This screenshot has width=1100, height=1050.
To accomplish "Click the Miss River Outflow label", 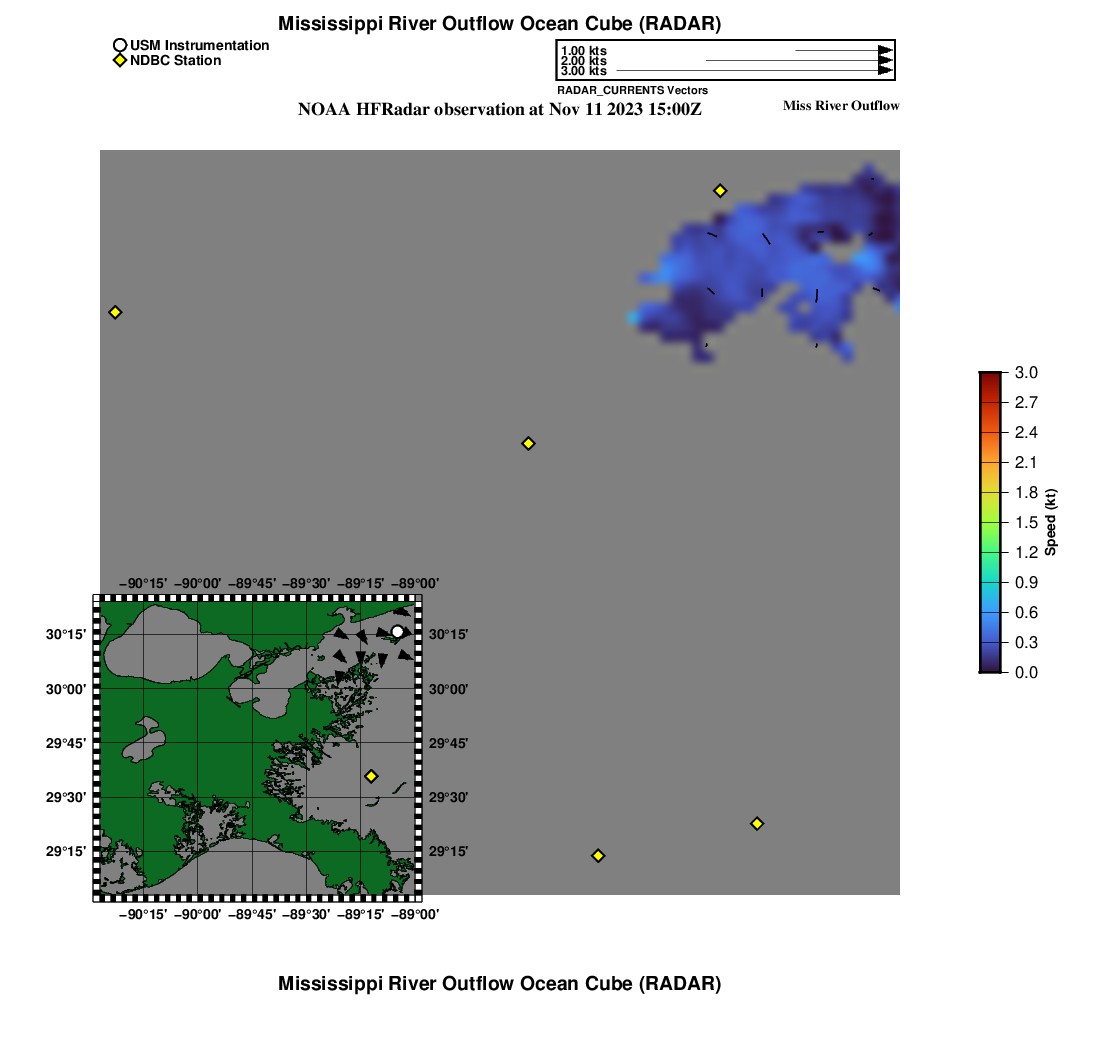I will (840, 106).
